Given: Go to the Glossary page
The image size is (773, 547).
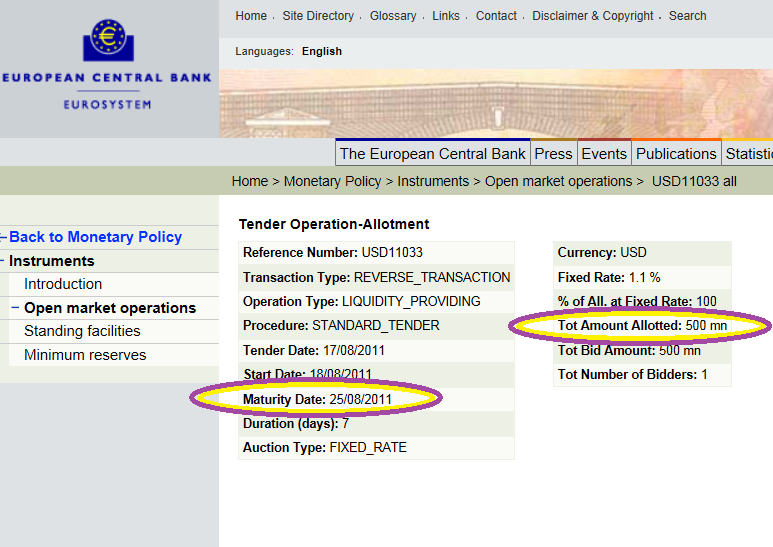Looking at the screenshot, I should point(393,16).
